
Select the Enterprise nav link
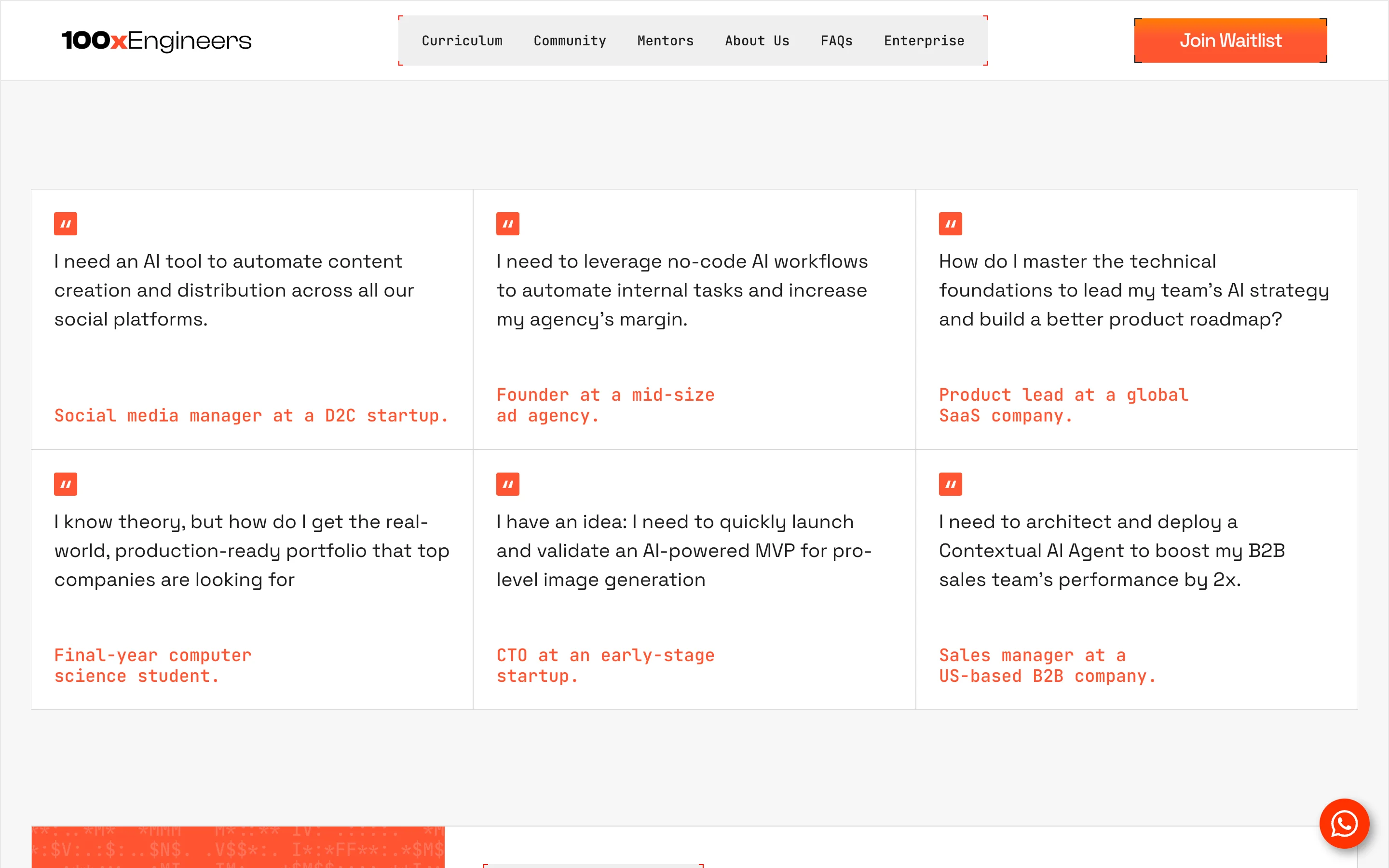924,41
